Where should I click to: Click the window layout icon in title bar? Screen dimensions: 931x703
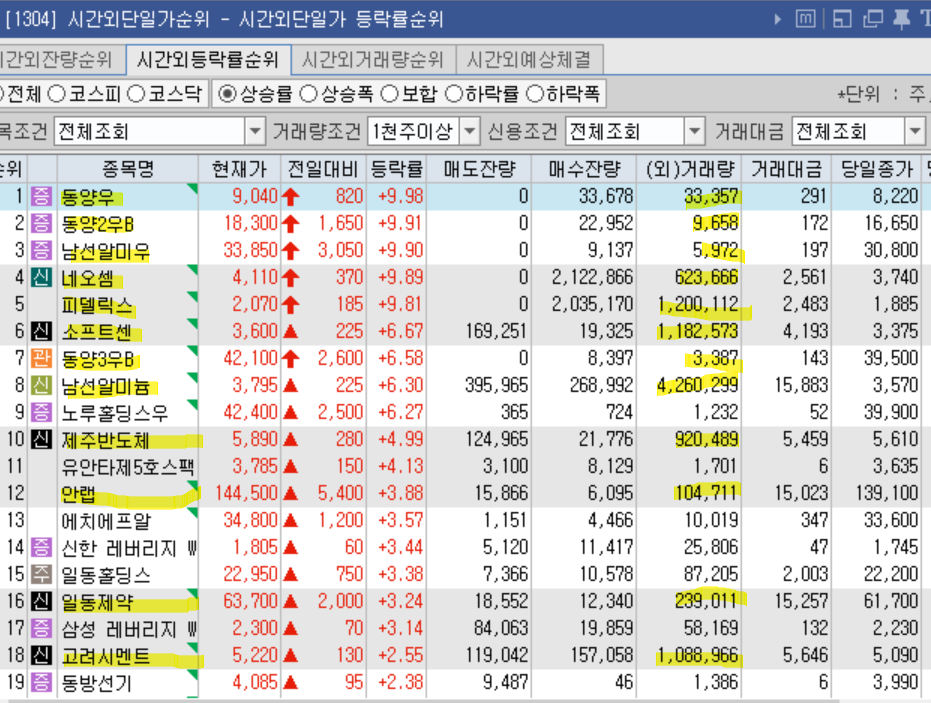[x=843, y=20]
